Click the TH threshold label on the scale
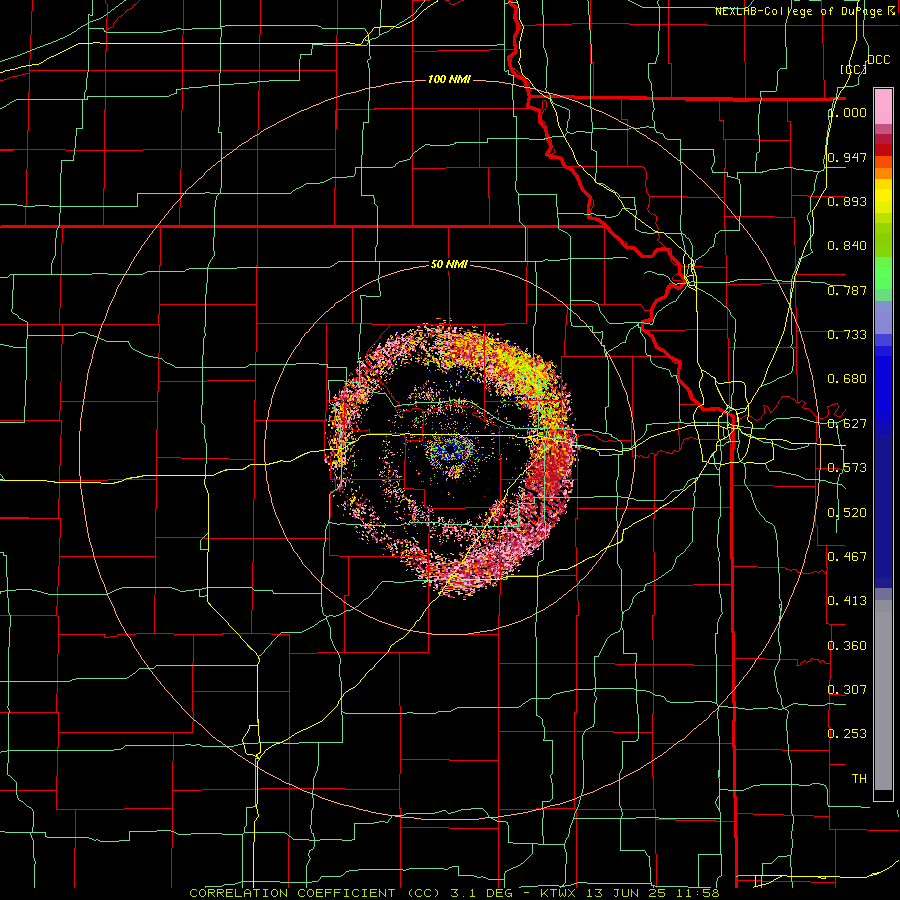The image size is (900, 900). pyautogui.click(x=859, y=779)
